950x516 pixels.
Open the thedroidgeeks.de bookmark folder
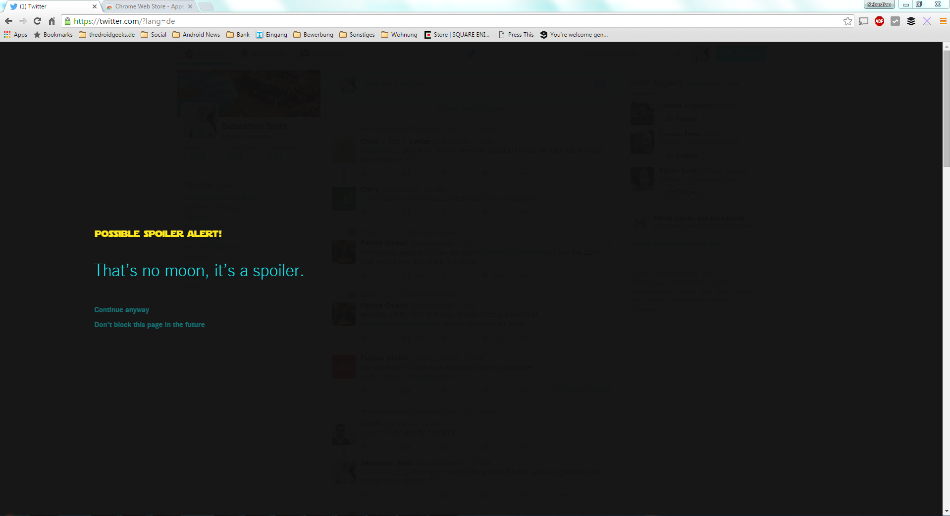[107, 35]
